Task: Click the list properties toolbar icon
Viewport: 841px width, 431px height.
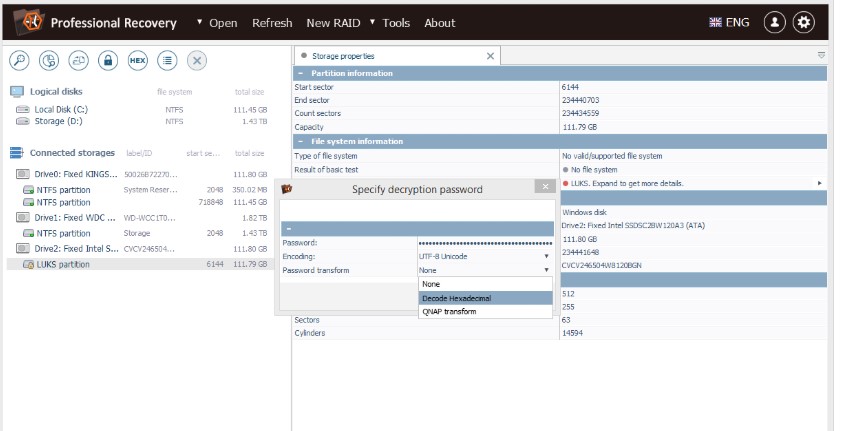Action: tap(167, 61)
